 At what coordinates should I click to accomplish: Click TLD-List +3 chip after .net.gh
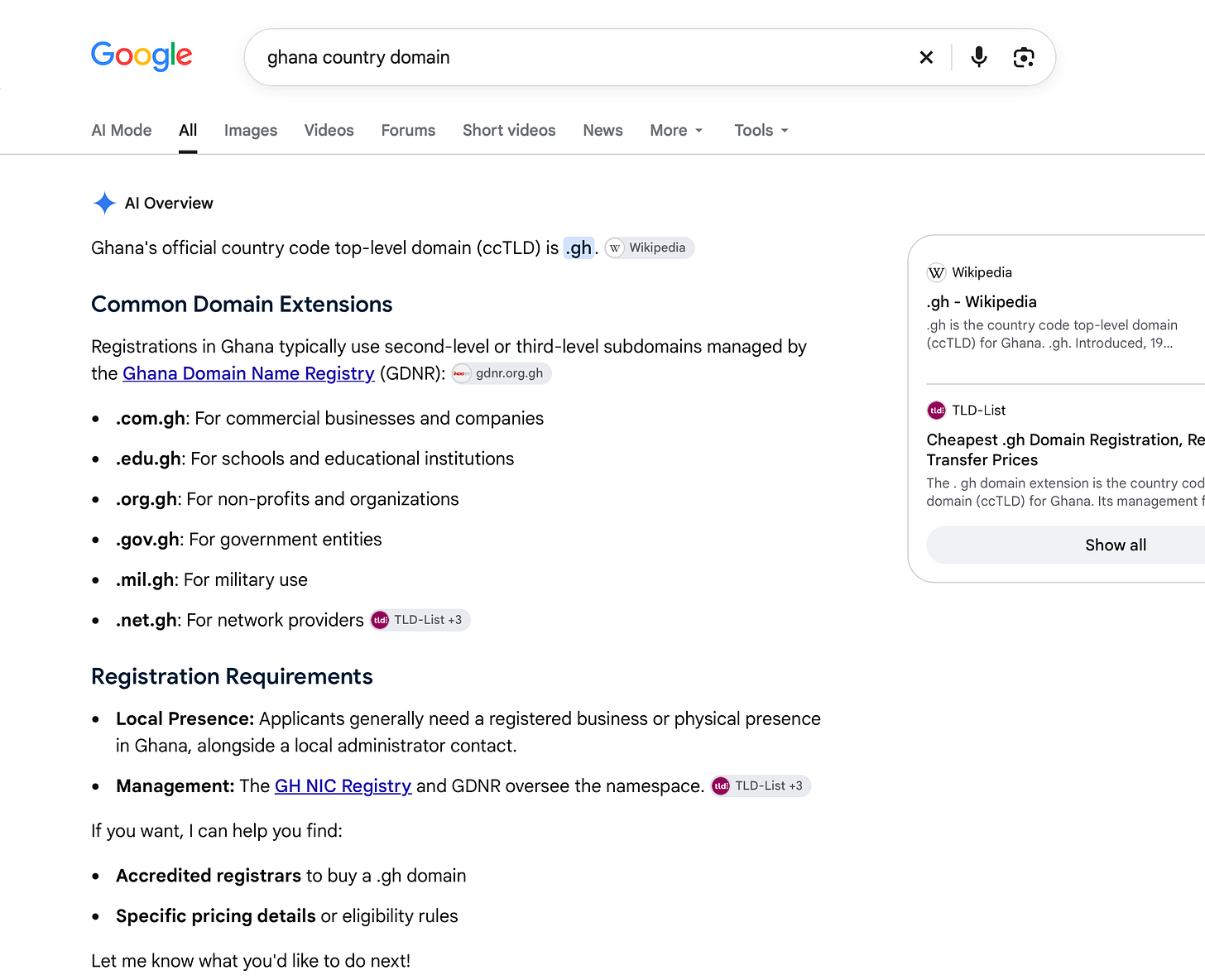(420, 620)
